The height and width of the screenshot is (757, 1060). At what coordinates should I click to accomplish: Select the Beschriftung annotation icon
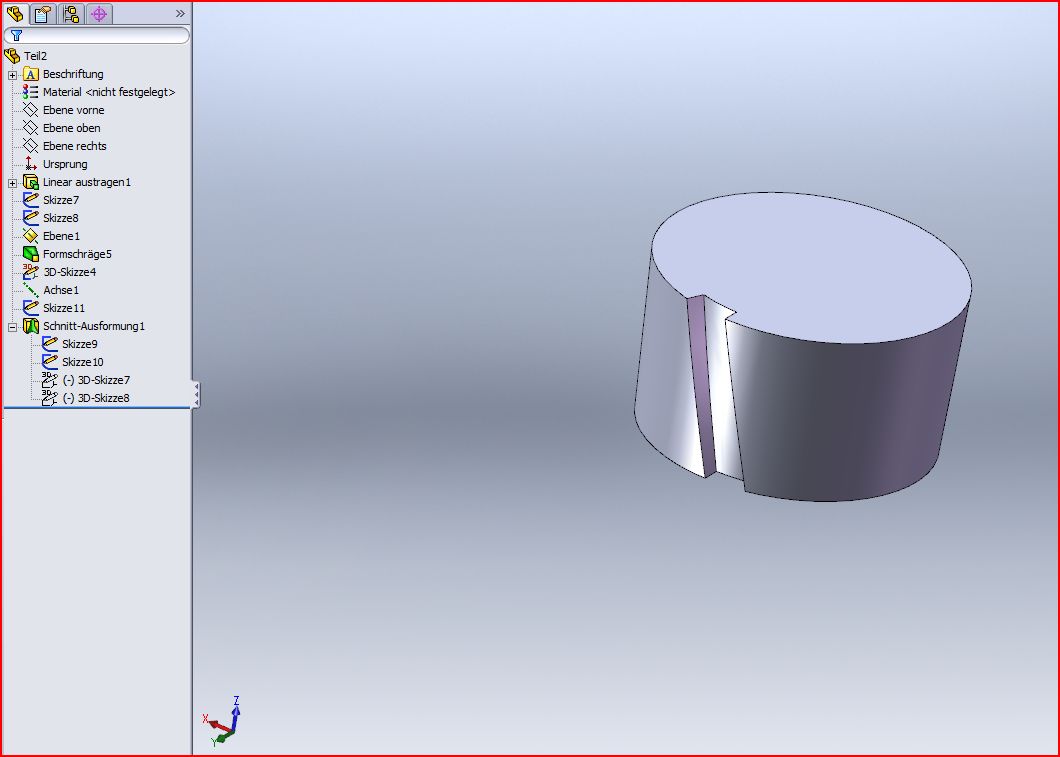tap(30, 74)
